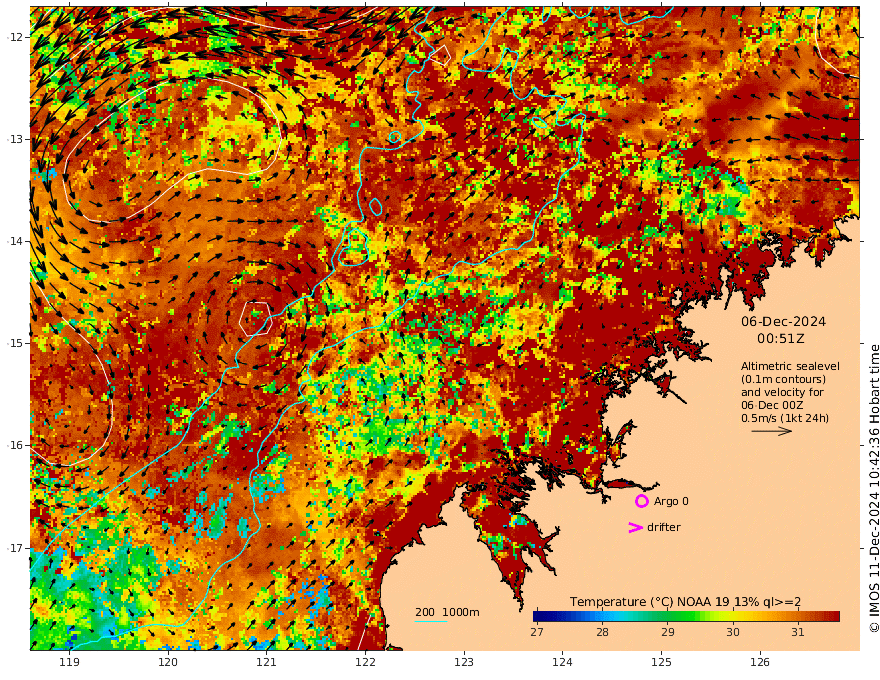
Task: Click the colorbar tick label 27
Action: pyautogui.click(x=537, y=632)
